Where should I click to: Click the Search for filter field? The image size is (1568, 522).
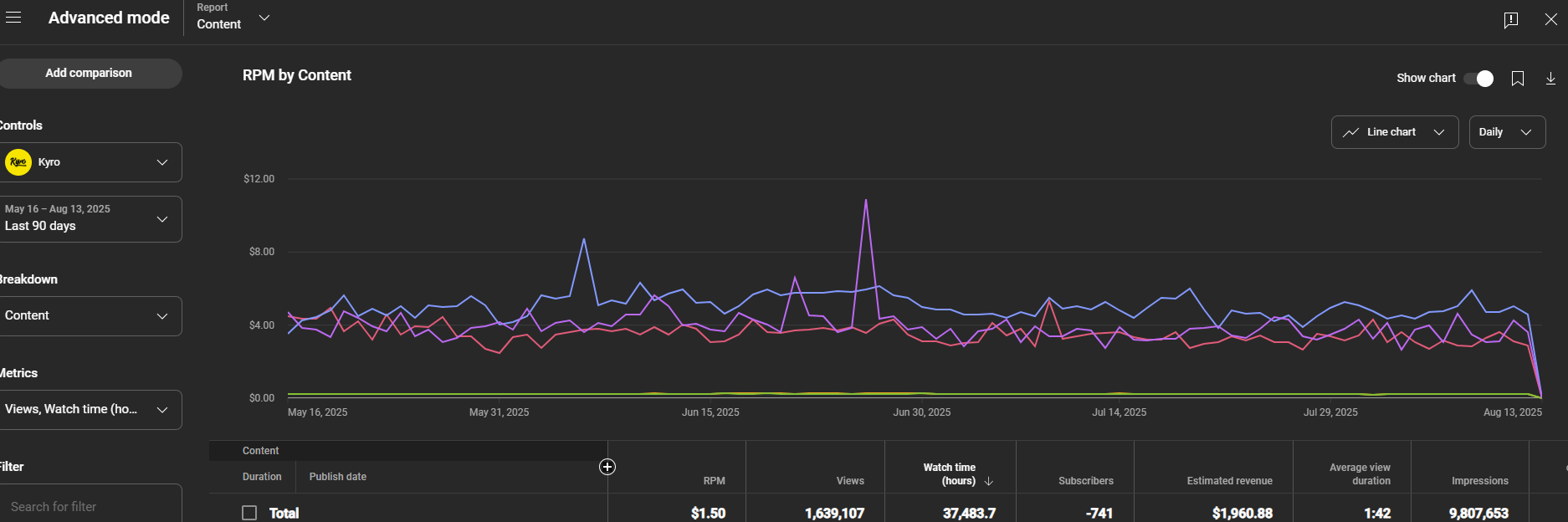(x=90, y=504)
